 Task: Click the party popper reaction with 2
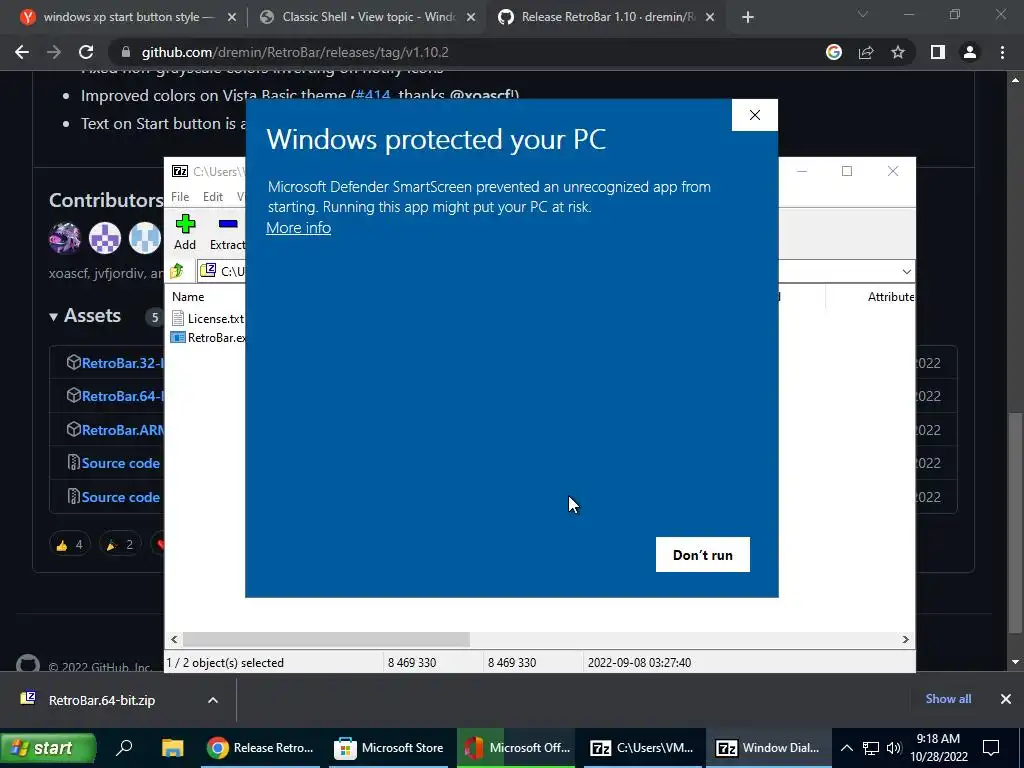[x=120, y=545]
